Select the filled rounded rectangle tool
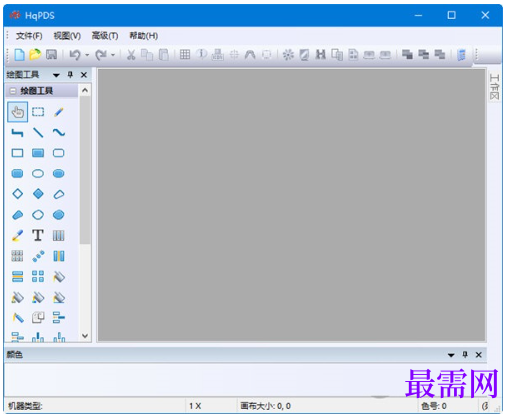Screen dimensions: 517x415 17,173
